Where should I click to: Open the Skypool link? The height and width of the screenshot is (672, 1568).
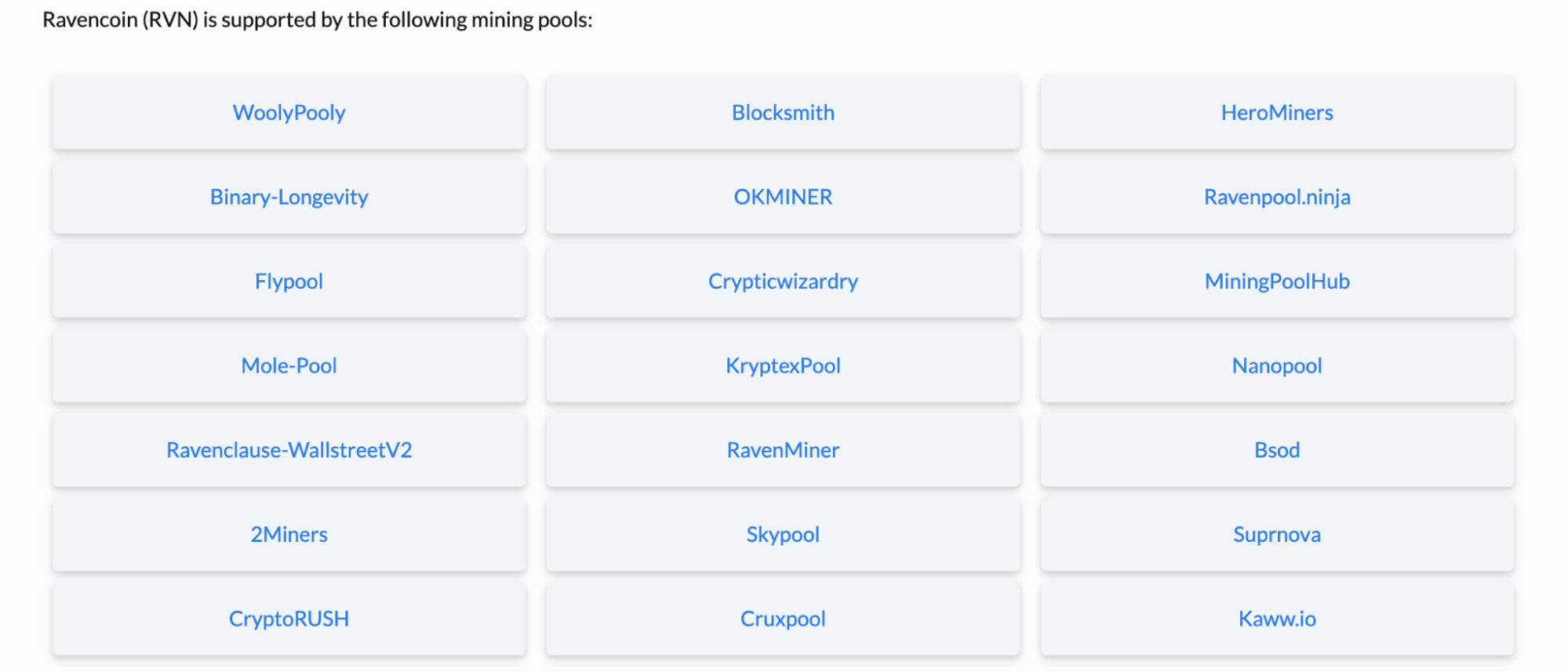click(783, 534)
